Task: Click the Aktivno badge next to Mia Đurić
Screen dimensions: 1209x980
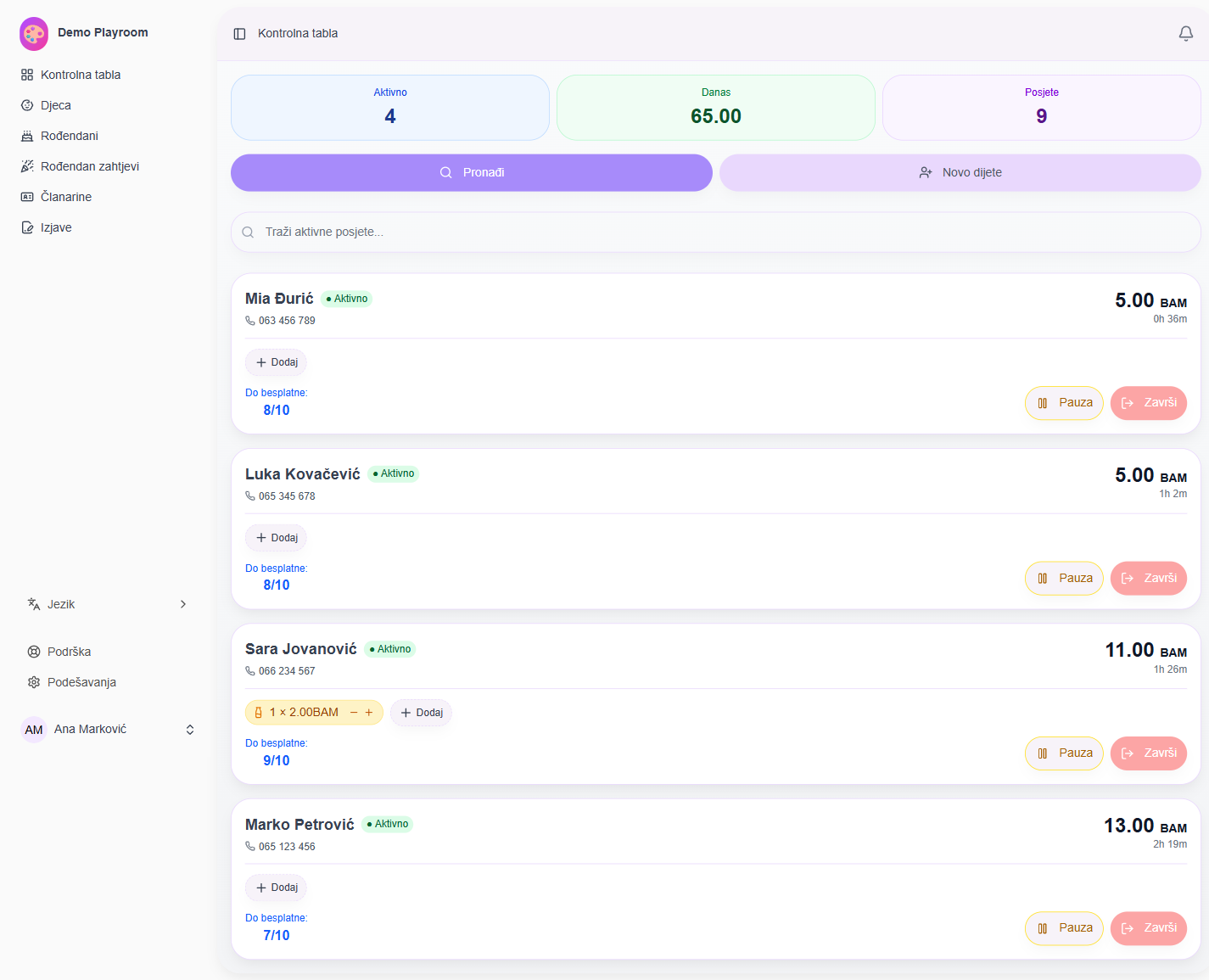Action: (x=347, y=299)
